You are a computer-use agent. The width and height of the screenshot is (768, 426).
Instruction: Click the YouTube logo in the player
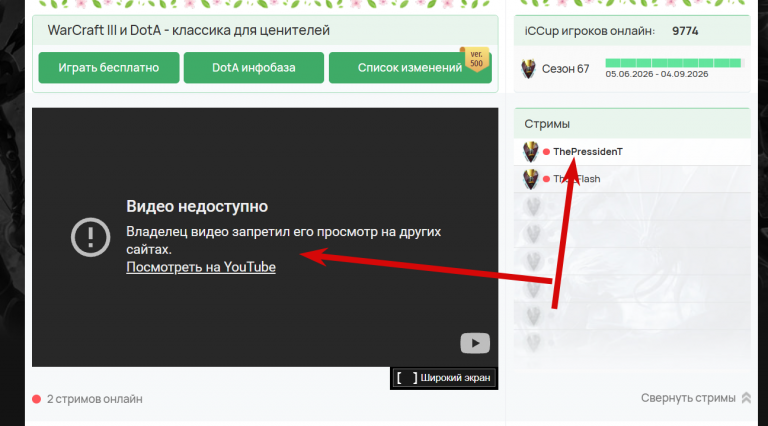pyautogui.click(x=475, y=343)
